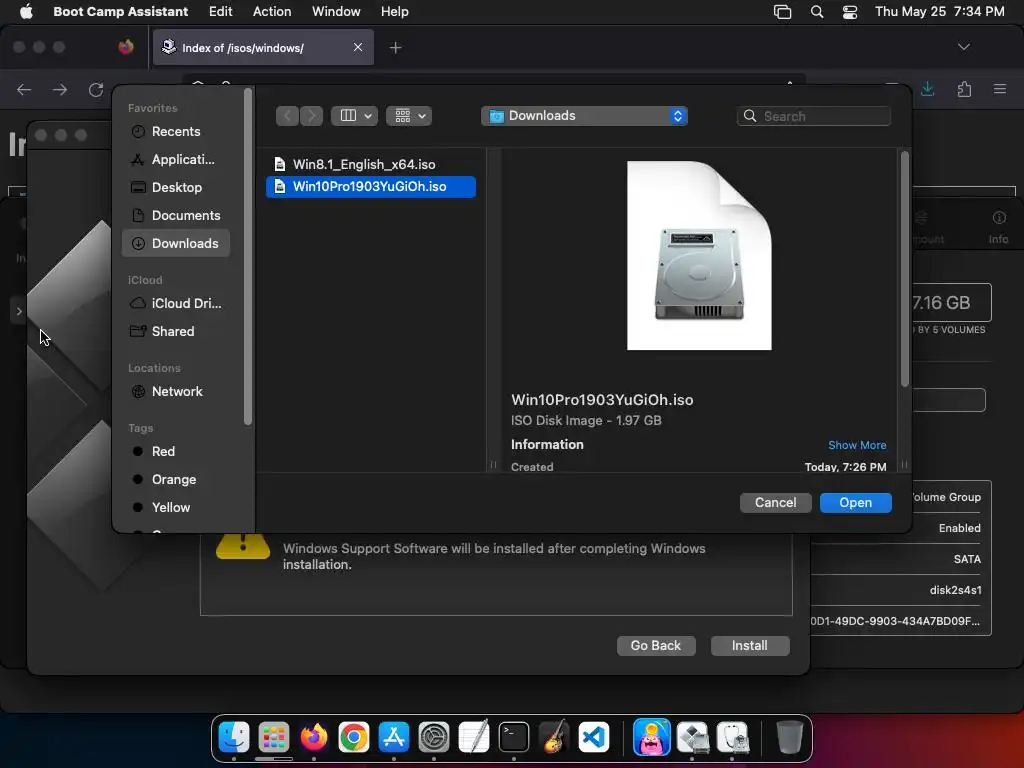1024x768 pixels.
Task: Open the Window menu
Action: click(x=336, y=12)
